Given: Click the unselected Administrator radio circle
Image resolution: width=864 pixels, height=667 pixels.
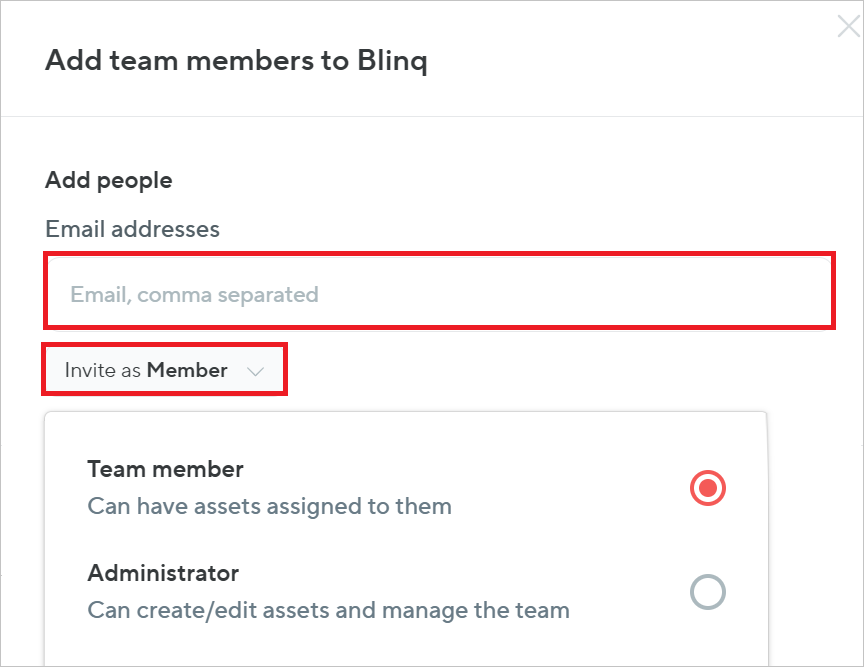Looking at the screenshot, I should tap(707, 592).
